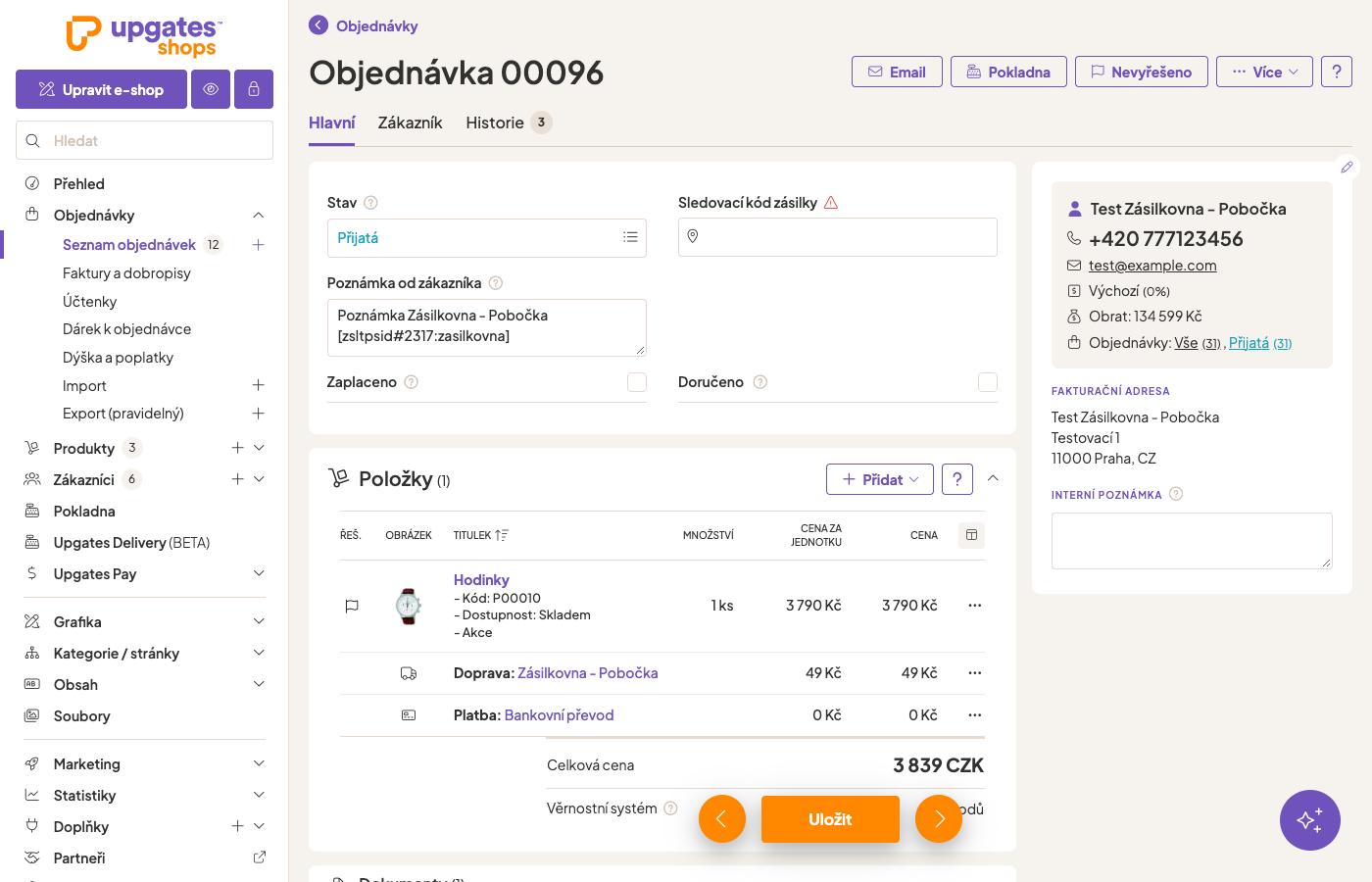Click the eye preview e-shop icon
The image size is (1372, 882).
click(x=211, y=89)
